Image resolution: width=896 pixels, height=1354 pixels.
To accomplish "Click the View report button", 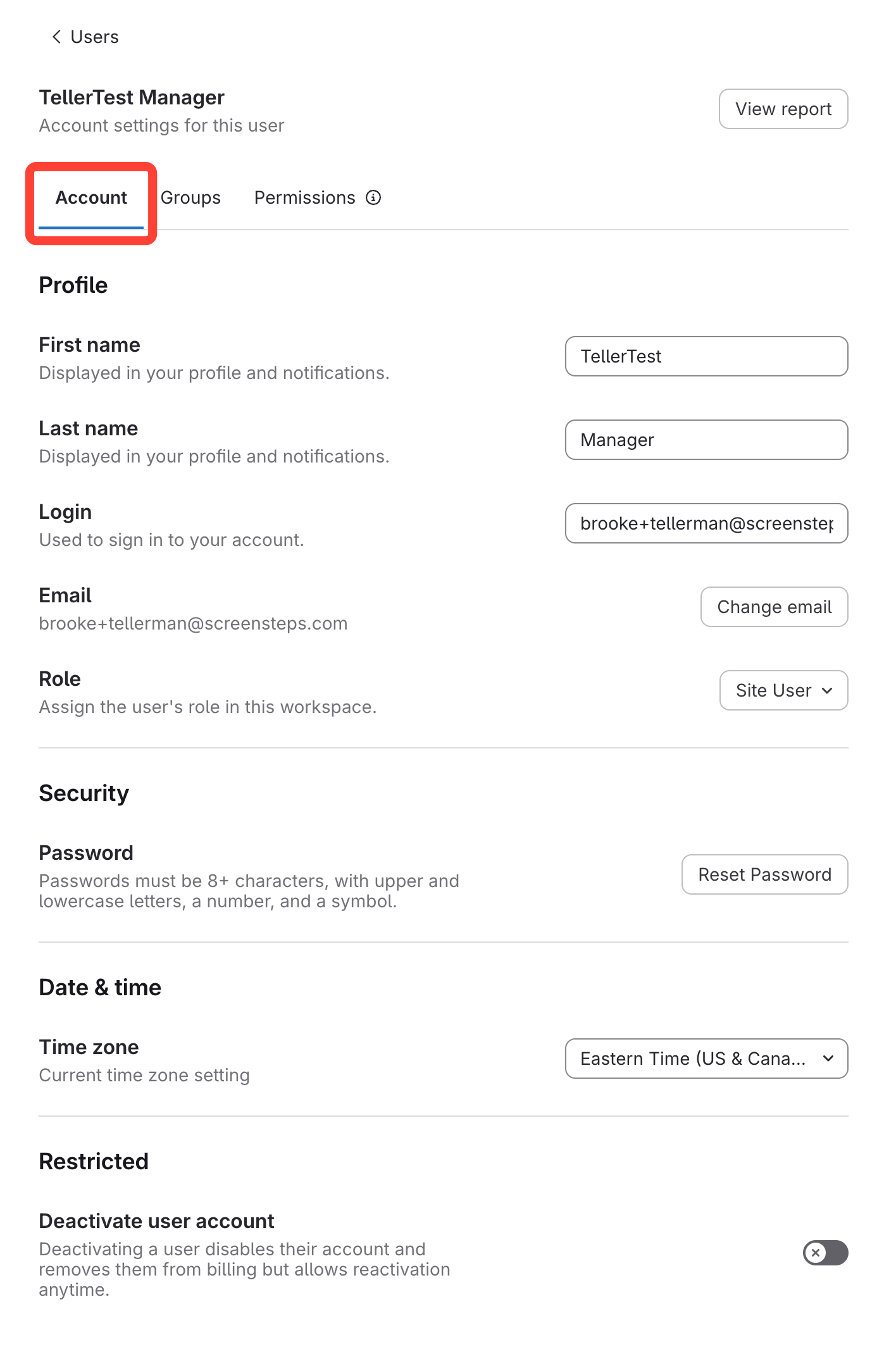I will 783,109.
